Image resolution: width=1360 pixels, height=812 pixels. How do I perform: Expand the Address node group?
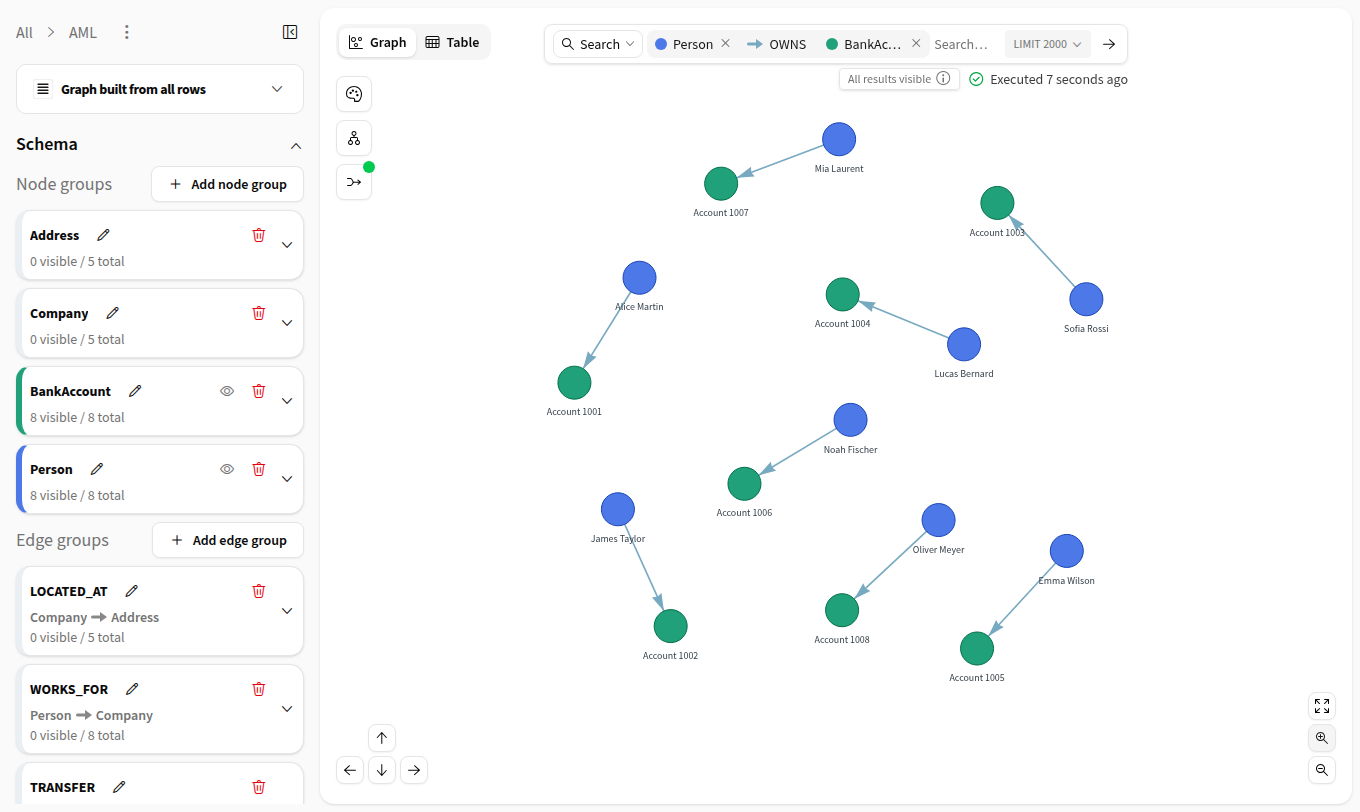287,245
